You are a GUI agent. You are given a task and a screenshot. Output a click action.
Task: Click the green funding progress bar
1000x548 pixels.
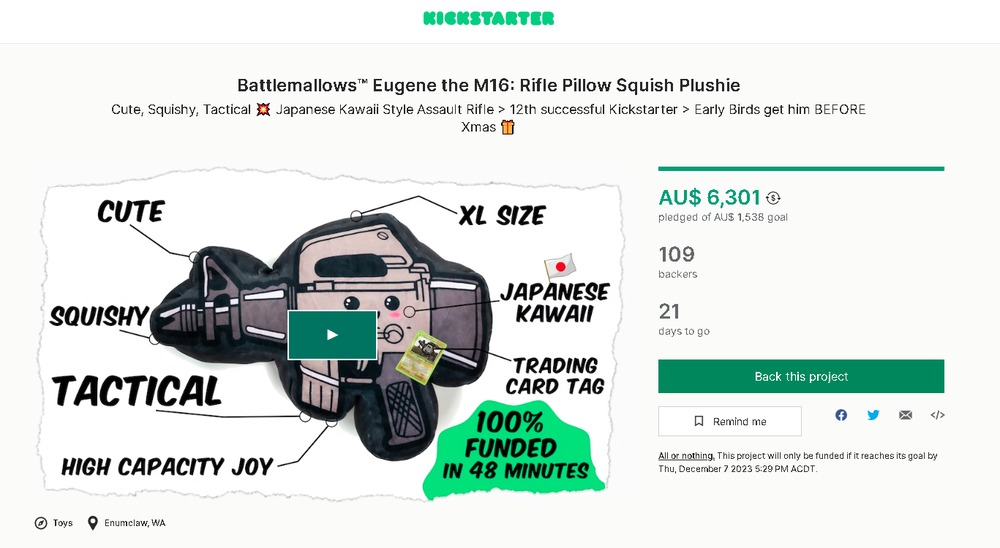(x=801, y=169)
